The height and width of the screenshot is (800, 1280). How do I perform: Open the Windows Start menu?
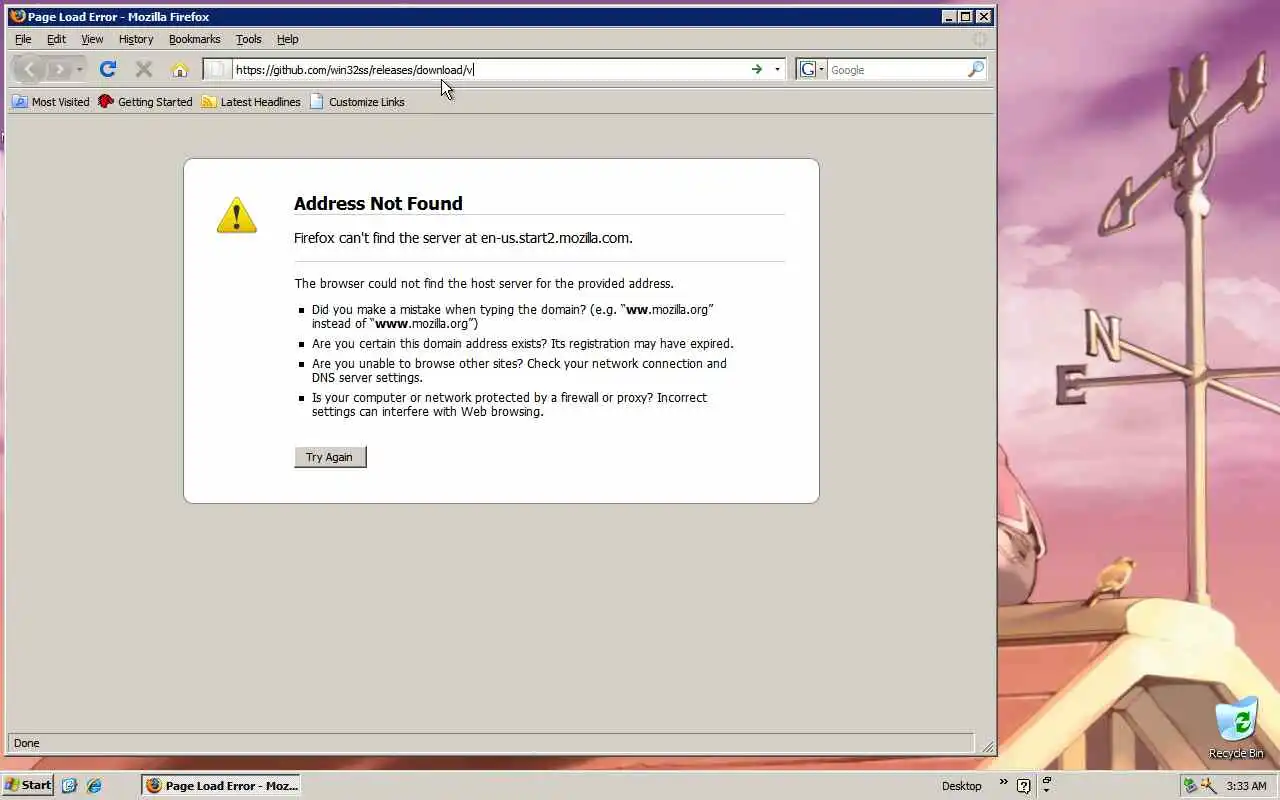[x=27, y=785]
